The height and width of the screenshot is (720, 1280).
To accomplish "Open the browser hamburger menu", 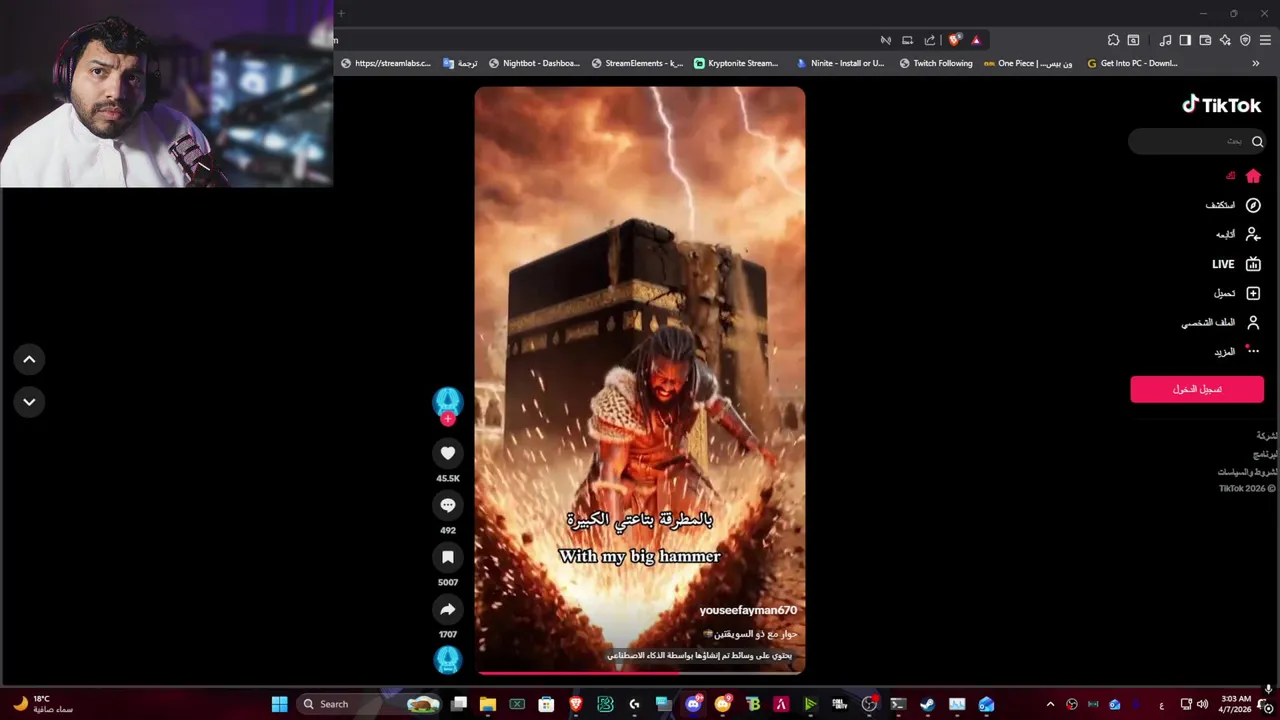I will click(x=1266, y=40).
